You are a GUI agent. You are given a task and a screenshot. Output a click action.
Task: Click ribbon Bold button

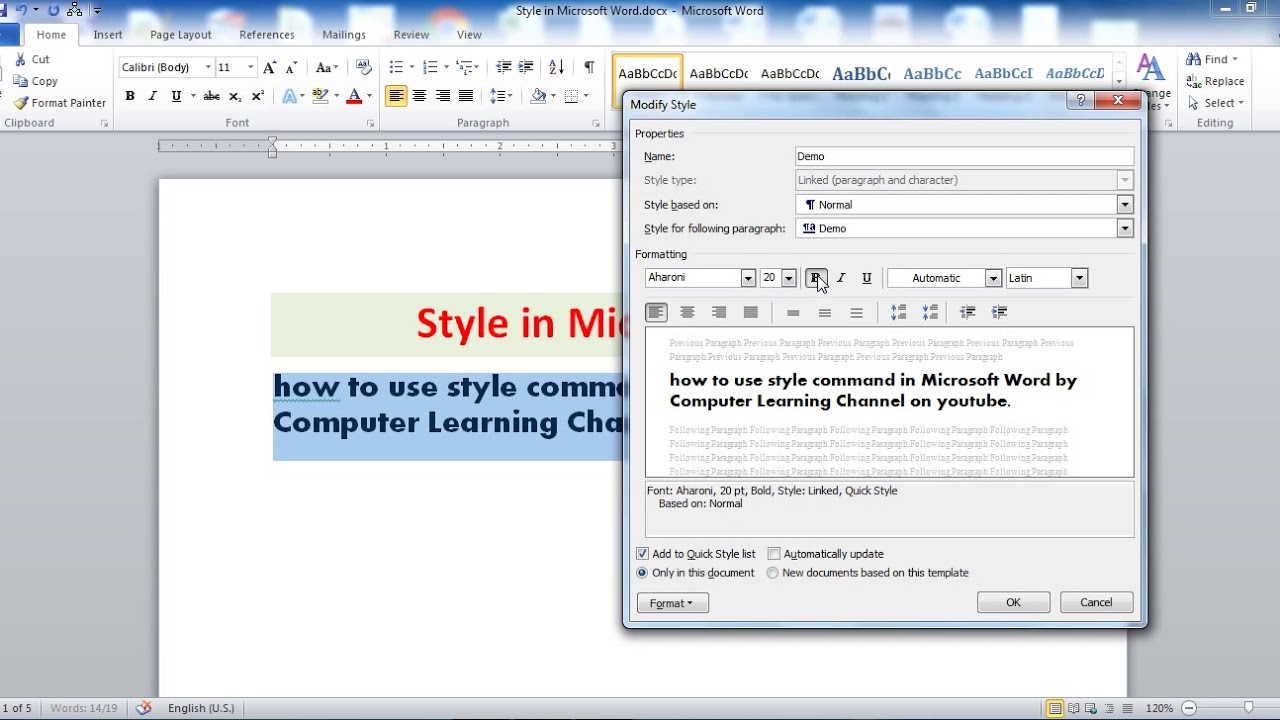pyautogui.click(x=130, y=96)
